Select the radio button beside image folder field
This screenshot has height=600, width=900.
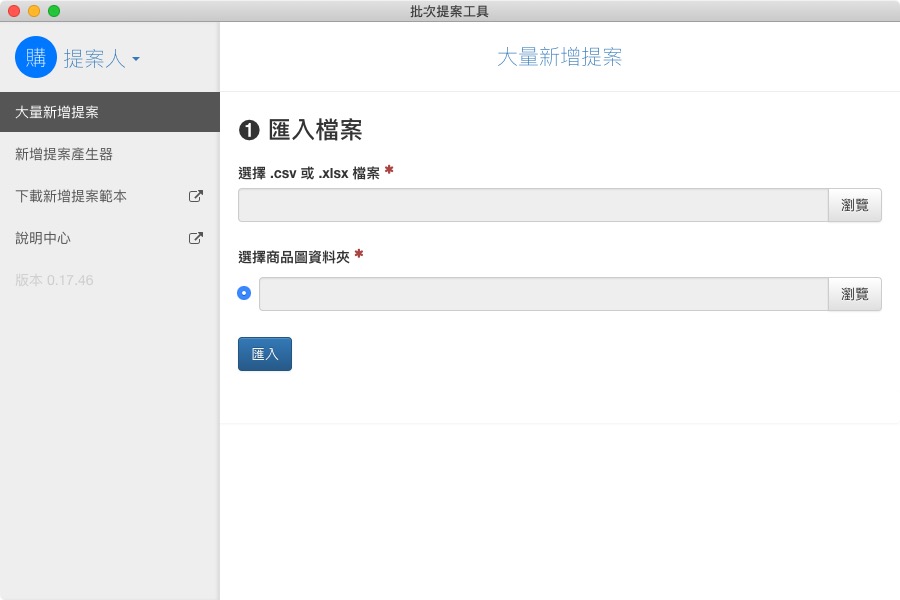coord(244,293)
